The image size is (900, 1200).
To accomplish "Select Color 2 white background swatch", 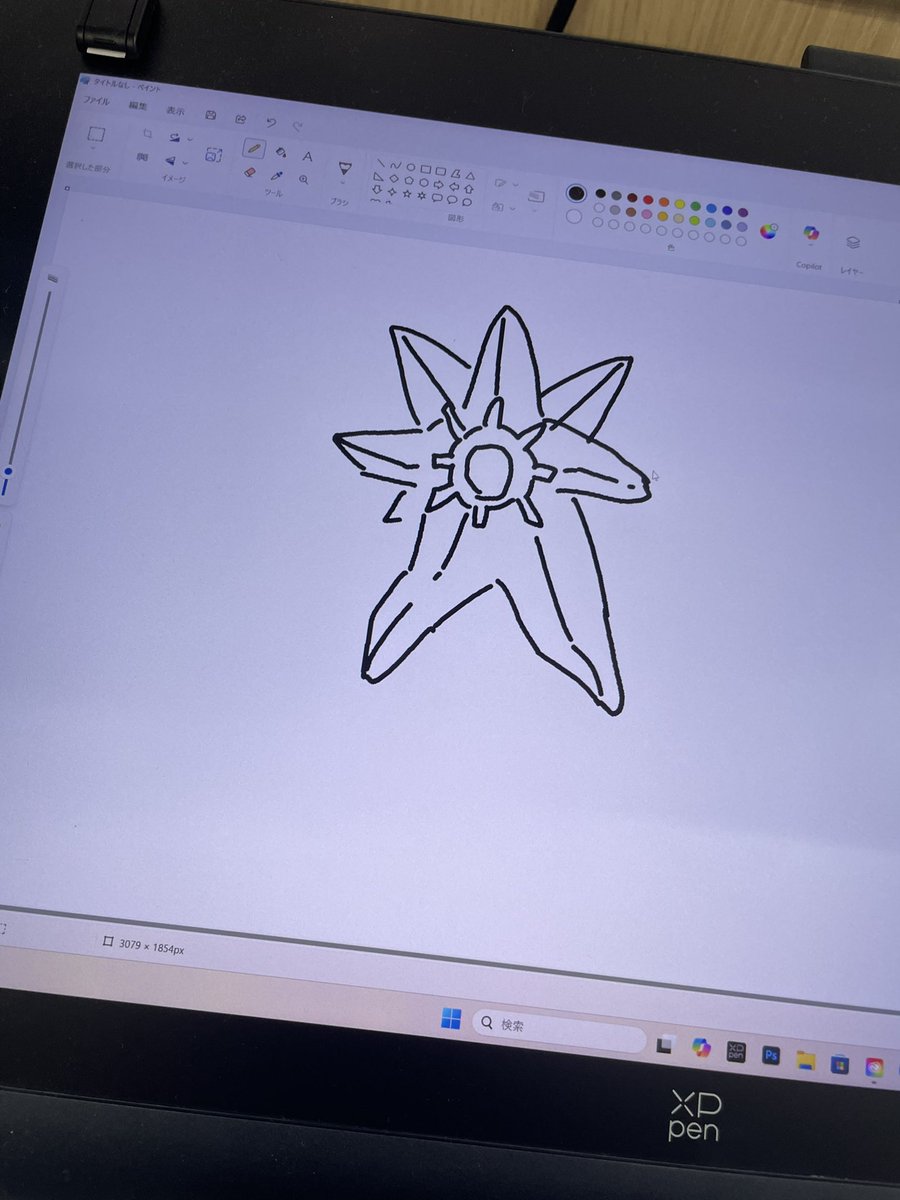I will click(574, 216).
